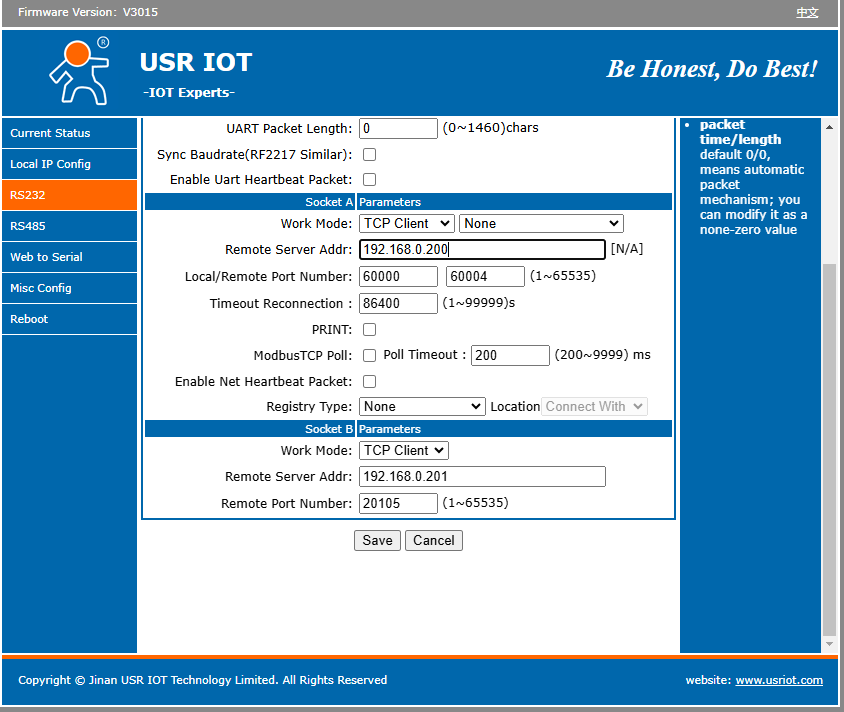
Task: Toggle Enable Net Heartbeat Packet checkbox
Action: [369, 381]
